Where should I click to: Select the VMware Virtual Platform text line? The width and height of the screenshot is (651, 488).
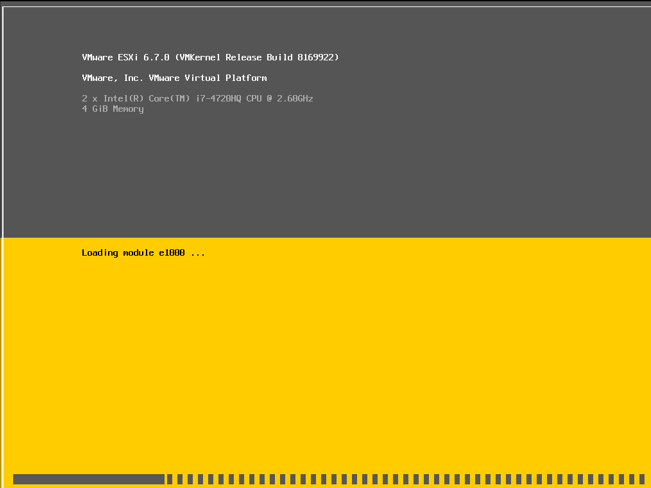[174, 78]
